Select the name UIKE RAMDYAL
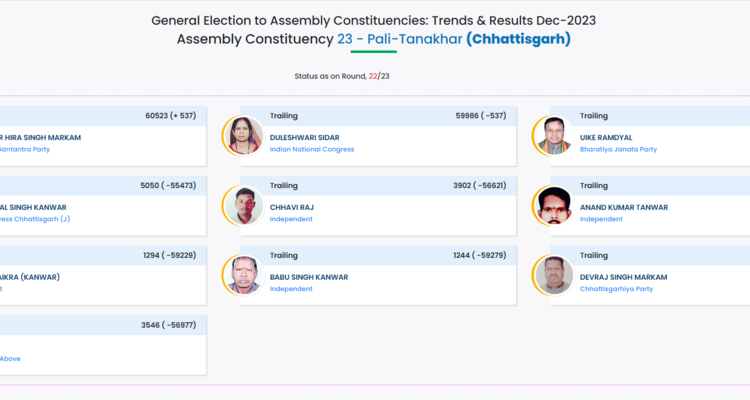This screenshot has width=750, height=400. point(606,137)
